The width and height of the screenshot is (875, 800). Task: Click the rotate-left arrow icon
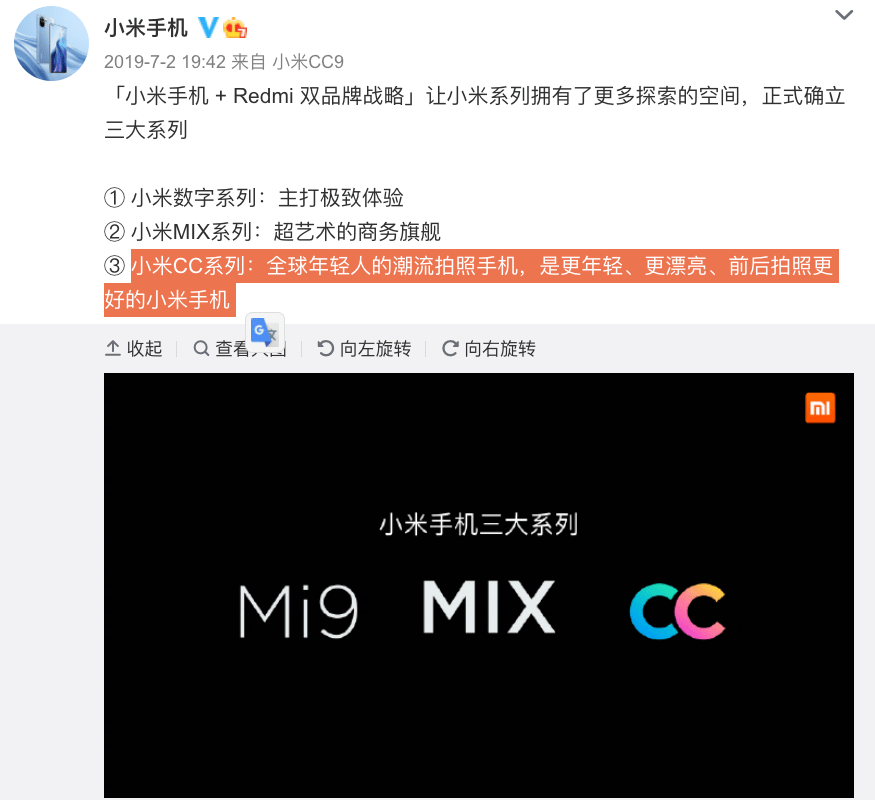(326, 349)
